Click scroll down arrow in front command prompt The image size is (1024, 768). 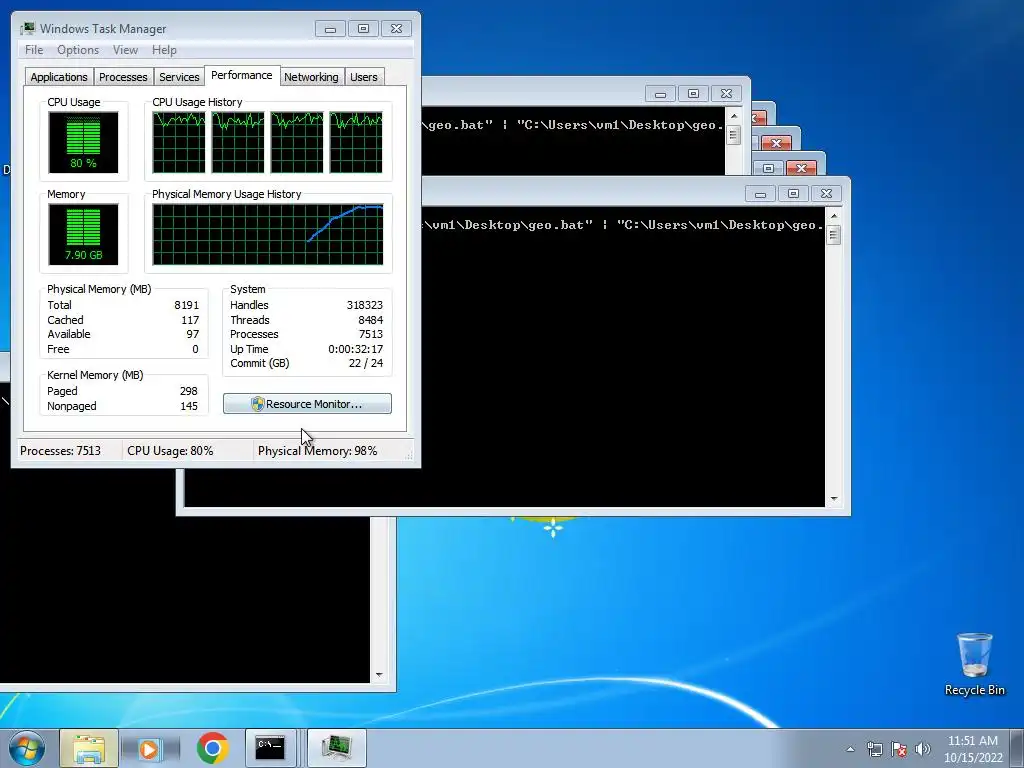coord(833,499)
